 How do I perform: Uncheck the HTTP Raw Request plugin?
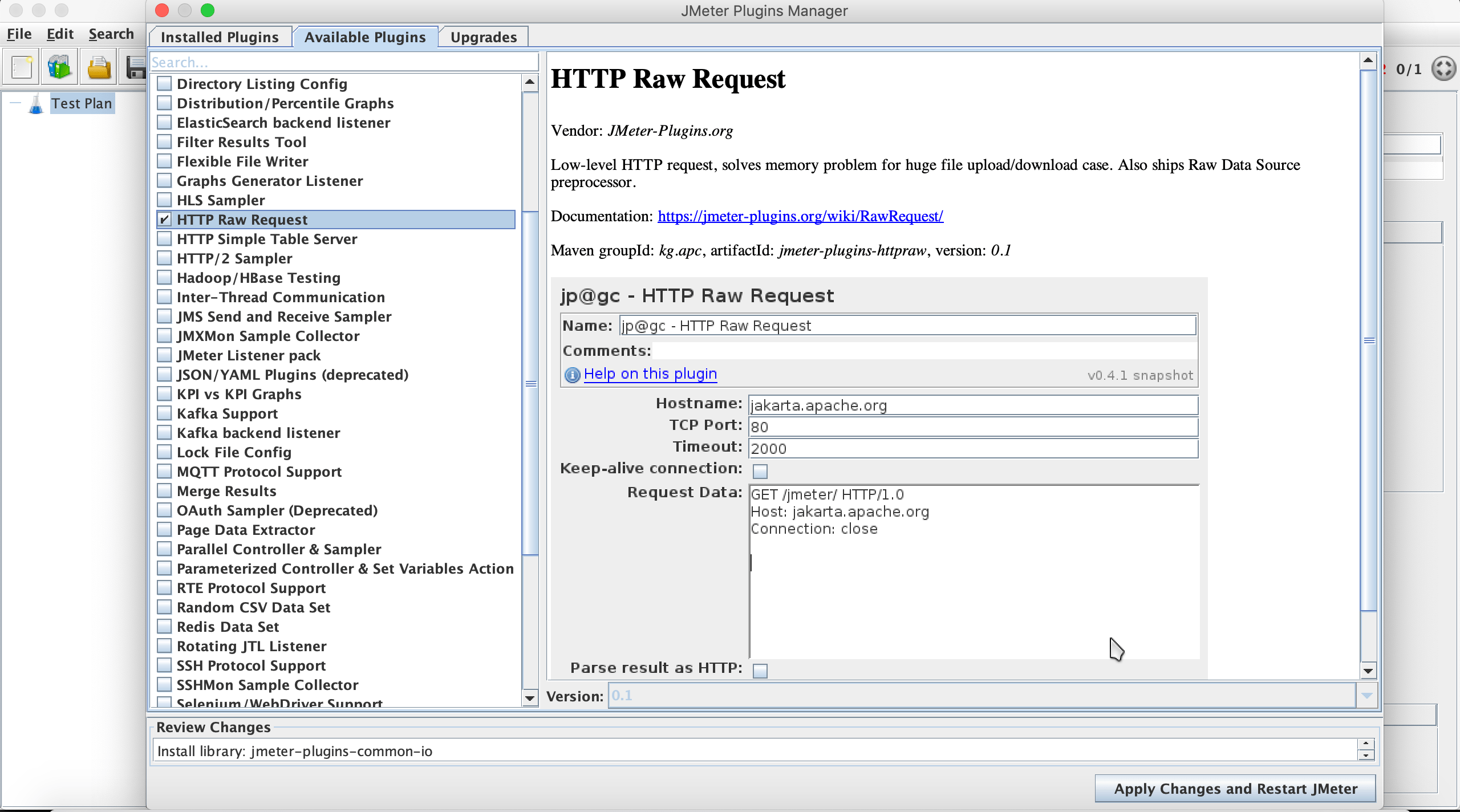pyautogui.click(x=165, y=220)
